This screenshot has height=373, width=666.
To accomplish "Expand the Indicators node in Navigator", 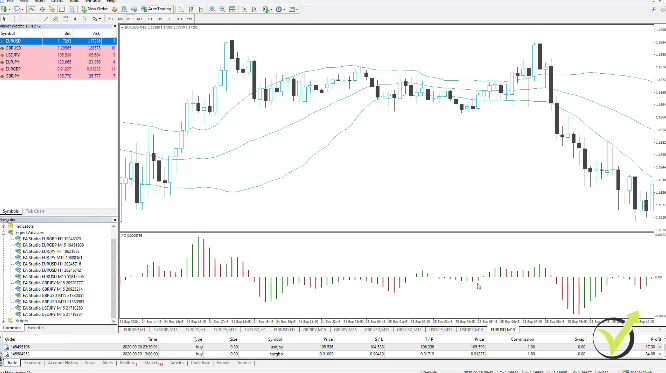I will [4, 226].
